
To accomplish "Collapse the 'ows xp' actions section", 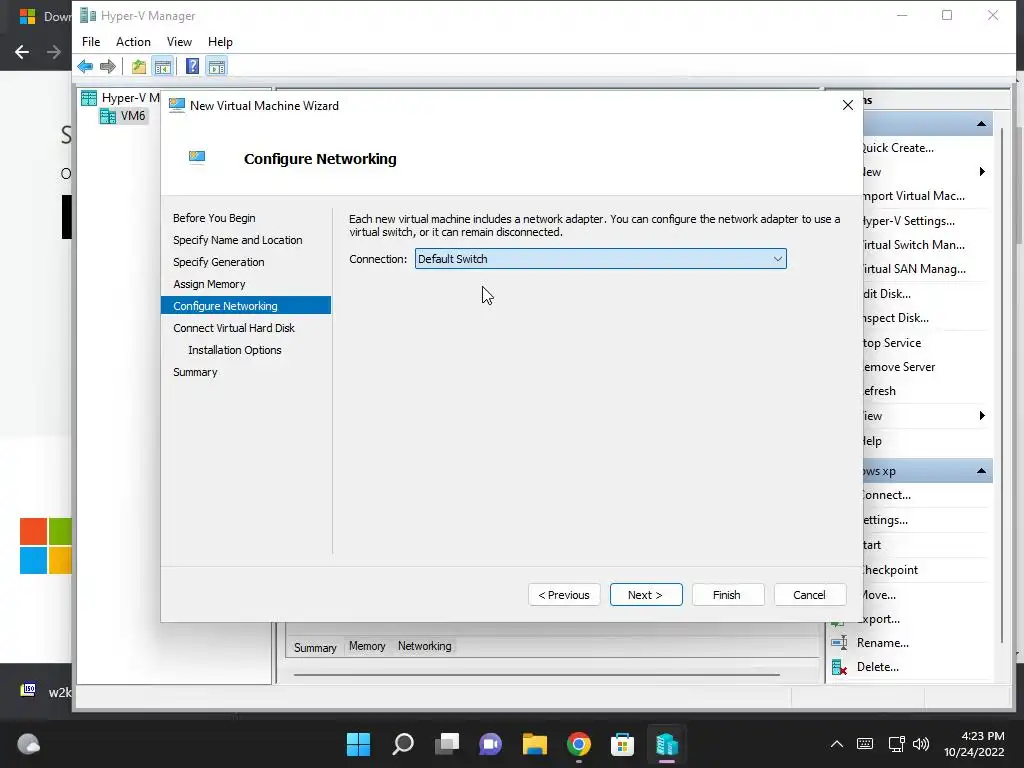I will pos(981,471).
